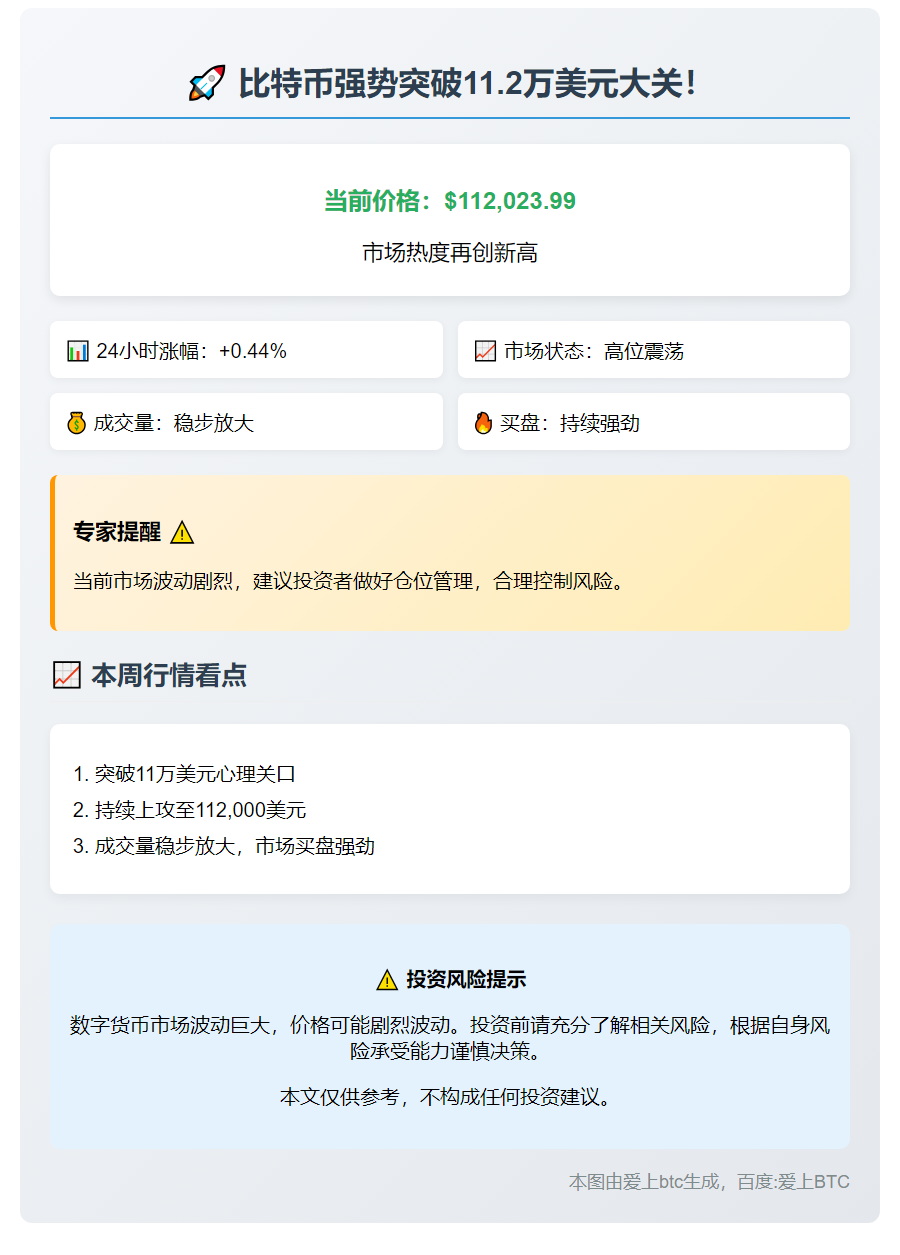The width and height of the screenshot is (900, 1255).
Task: Click the 专家提醒 heading
Action: point(117,532)
